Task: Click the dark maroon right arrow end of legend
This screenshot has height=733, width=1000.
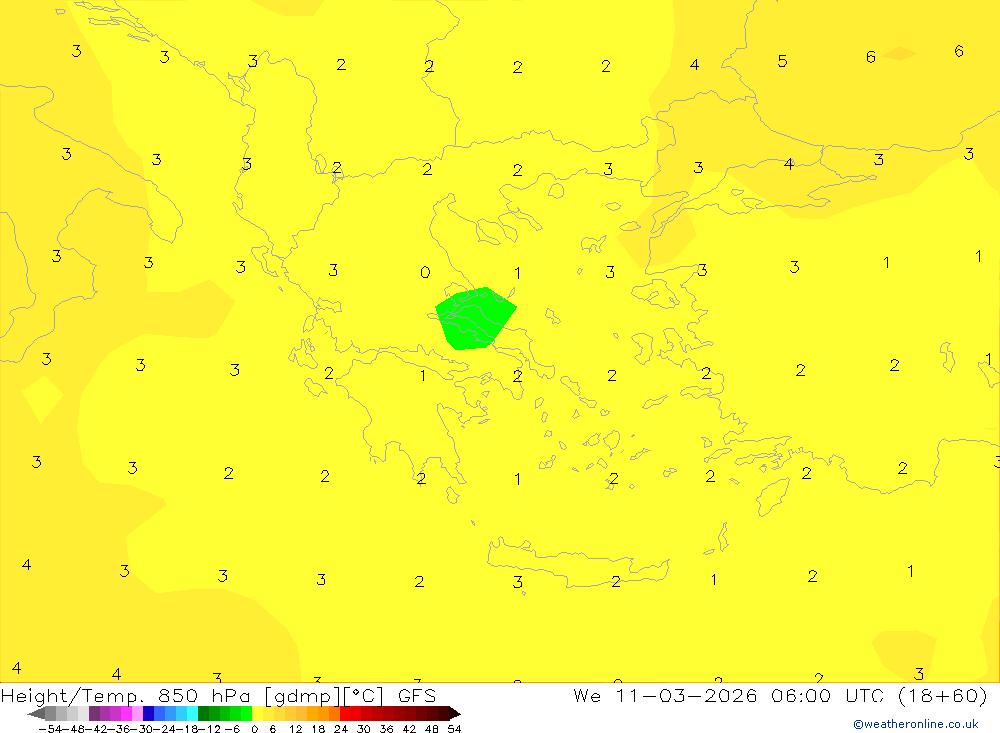Action: 455,713
